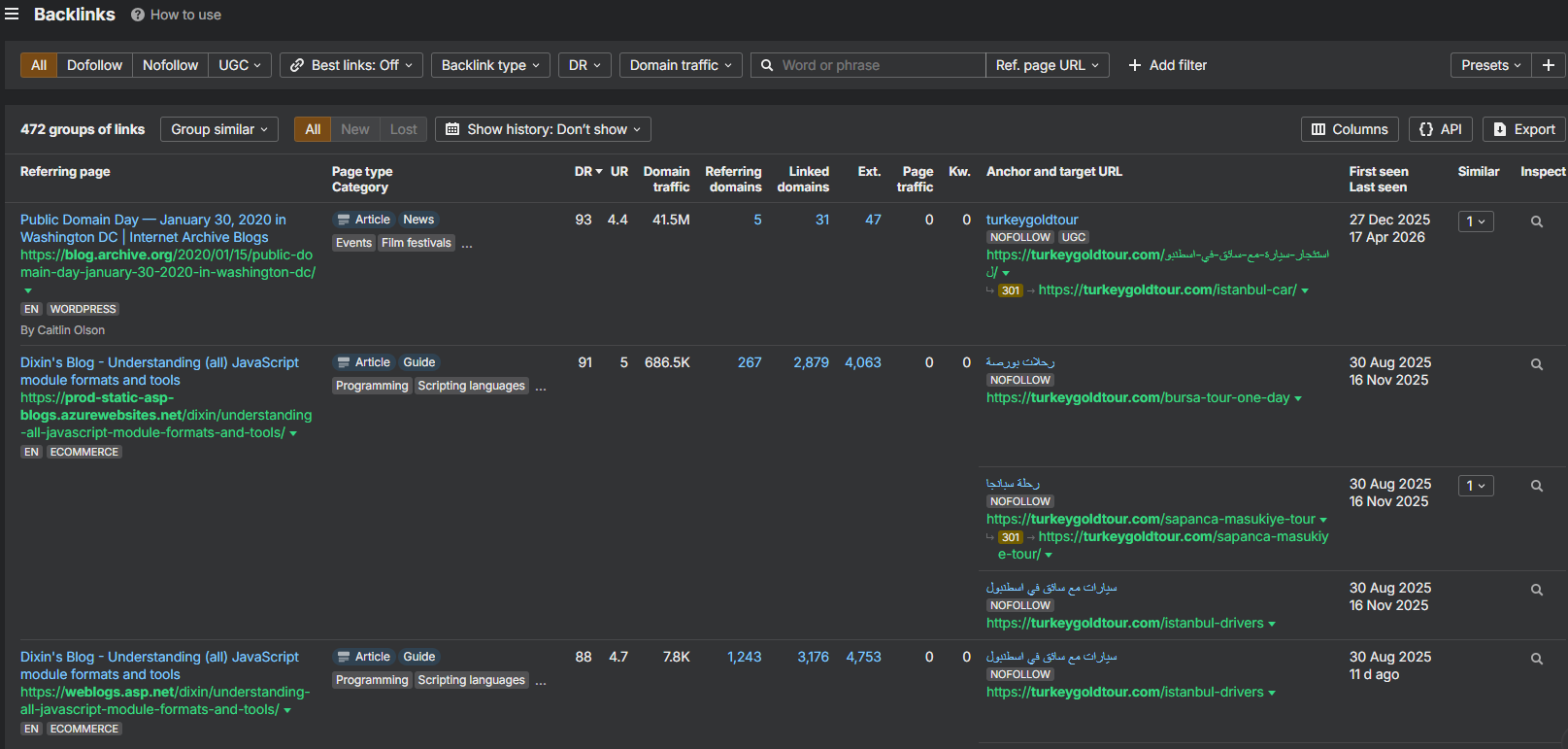Viewport: 1568px width, 749px height.
Task: Click the Columns button
Action: (x=1350, y=129)
